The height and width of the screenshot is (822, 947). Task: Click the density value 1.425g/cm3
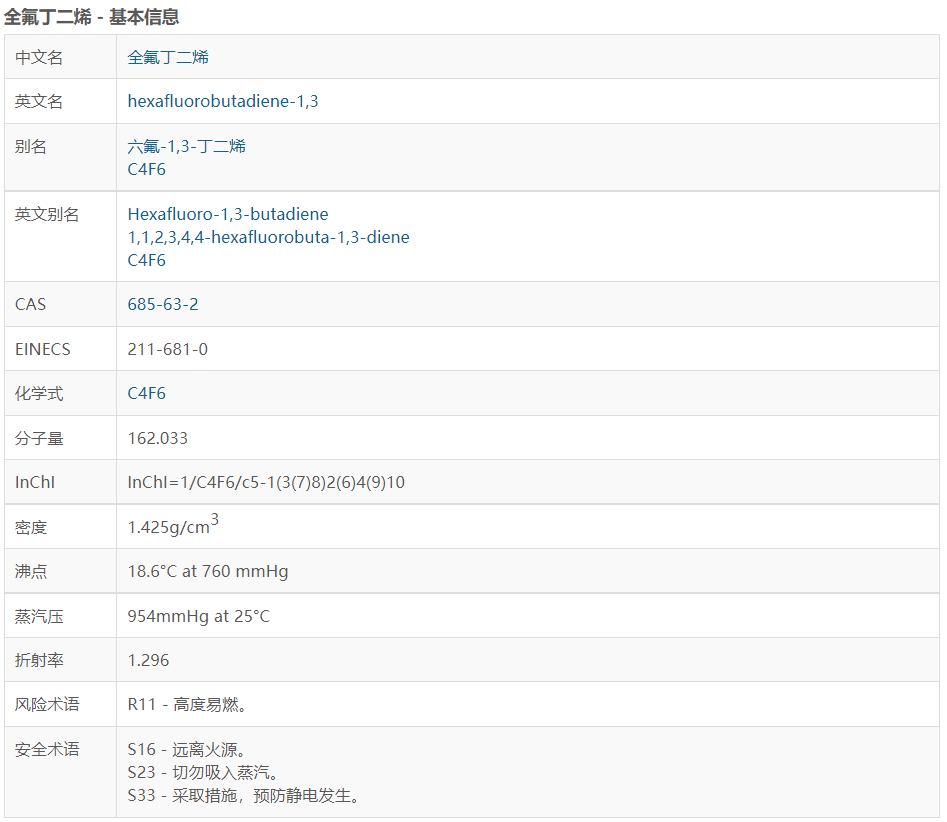click(172, 526)
